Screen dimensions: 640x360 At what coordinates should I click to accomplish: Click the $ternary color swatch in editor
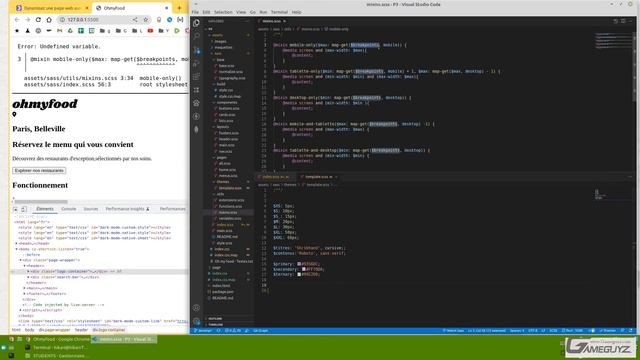[x=299, y=275]
